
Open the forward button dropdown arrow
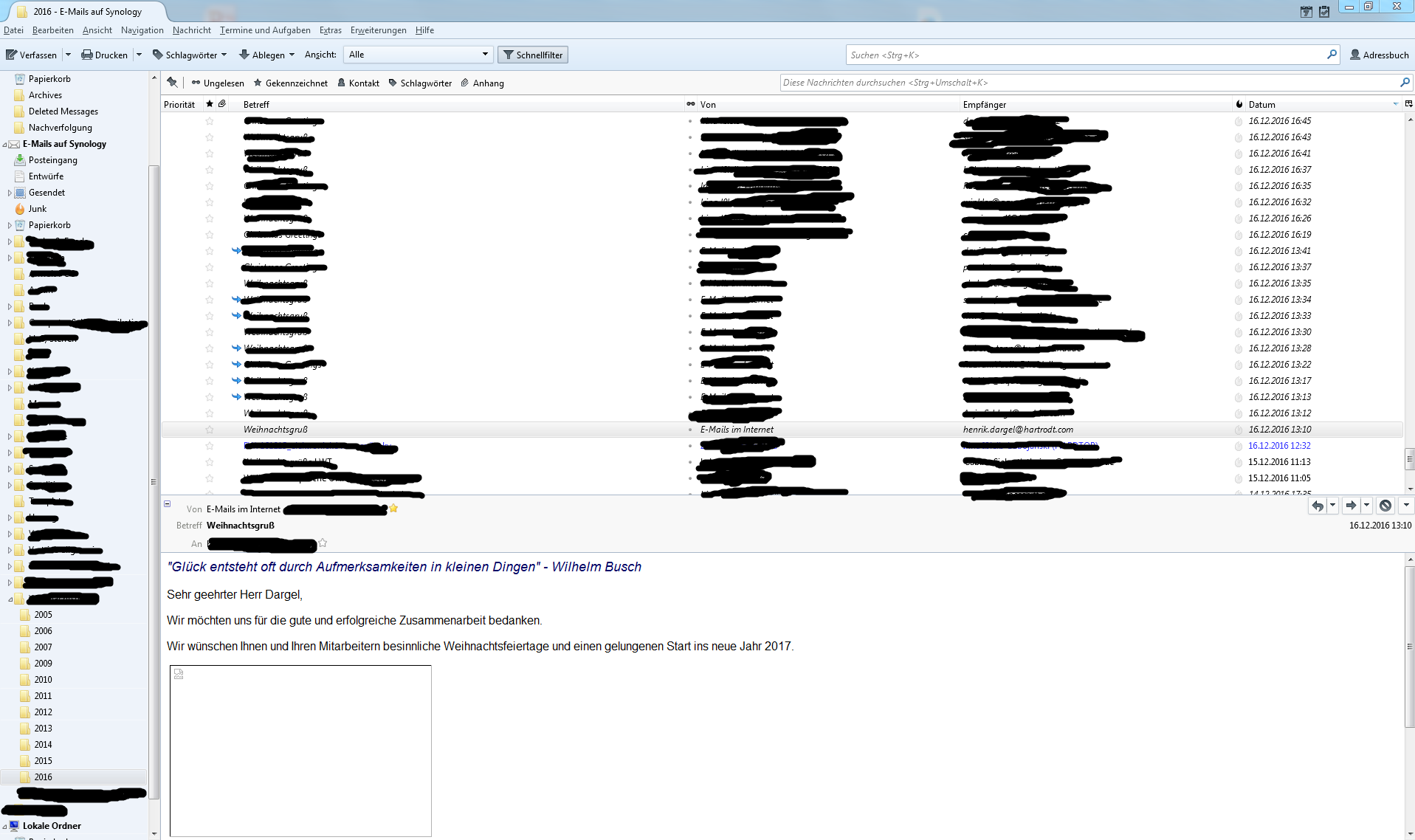click(x=1366, y=506)
